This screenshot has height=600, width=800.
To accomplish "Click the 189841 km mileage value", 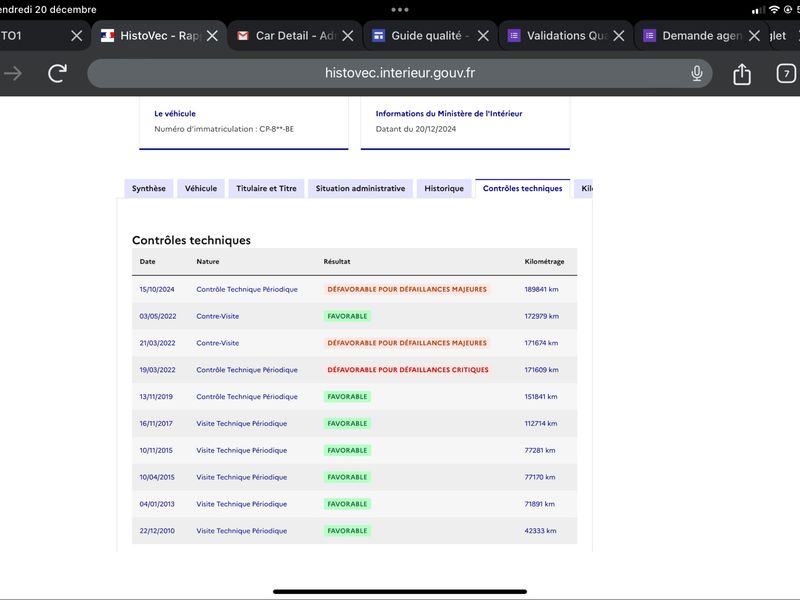I will [x=541, y=289].
